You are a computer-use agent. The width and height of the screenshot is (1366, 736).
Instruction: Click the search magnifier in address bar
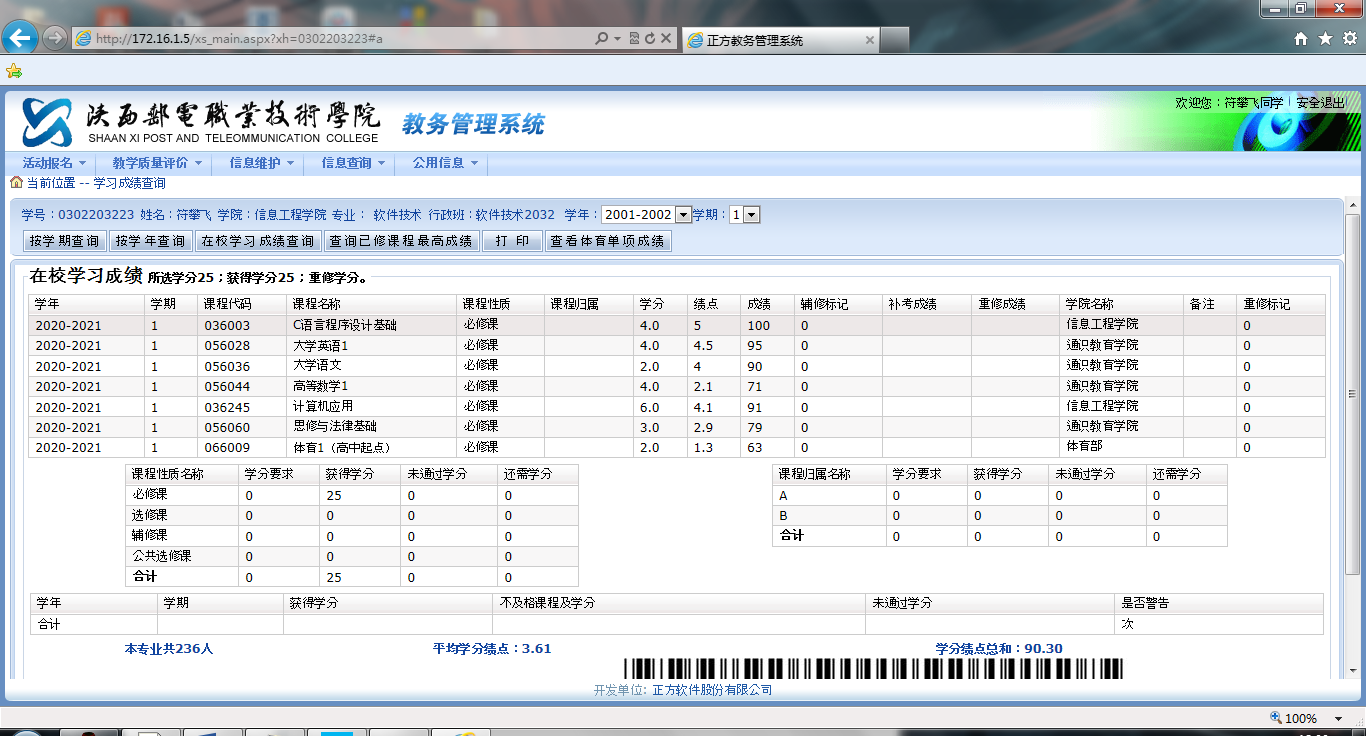[x=601, y=39]
